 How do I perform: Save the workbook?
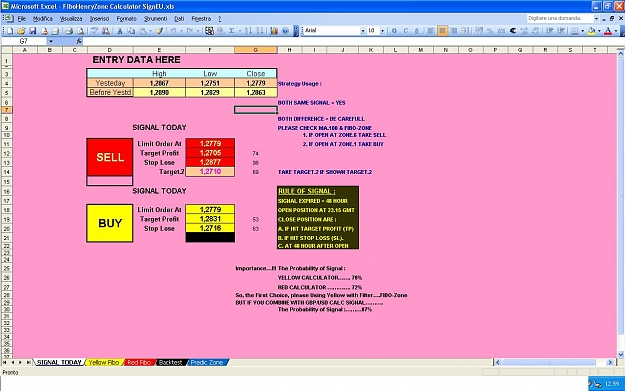click(x=33, y=31)
